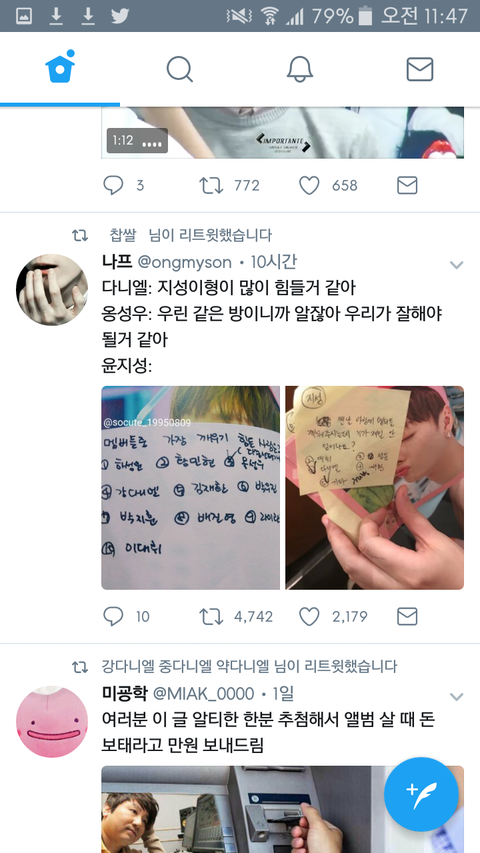This screenshot has height=853, width=480.
Task: Reply to the @ongmyson tweet
Action: (113, 616)
